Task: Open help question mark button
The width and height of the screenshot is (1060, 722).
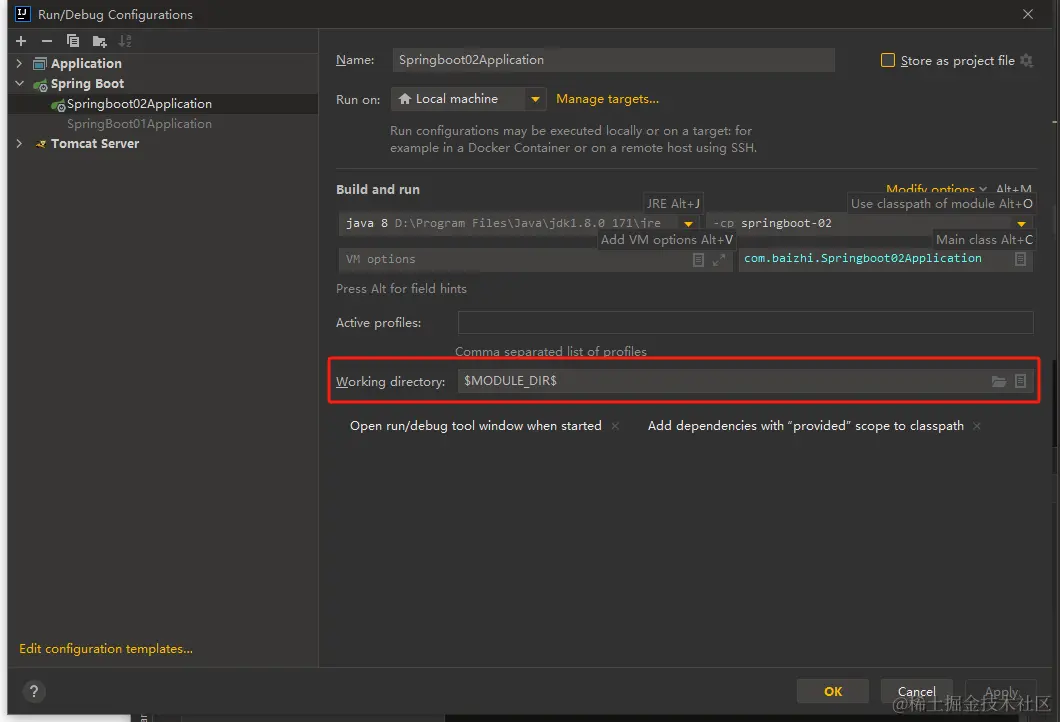Action: [34, 691]
